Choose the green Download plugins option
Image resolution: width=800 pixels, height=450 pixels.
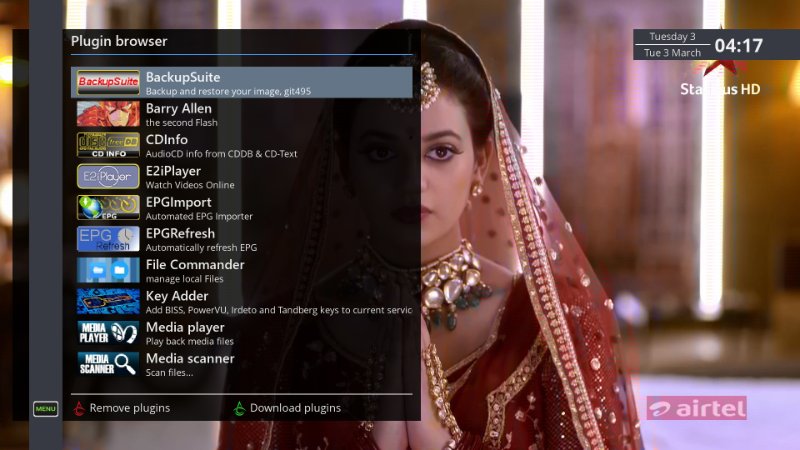[x=287, y=408]
